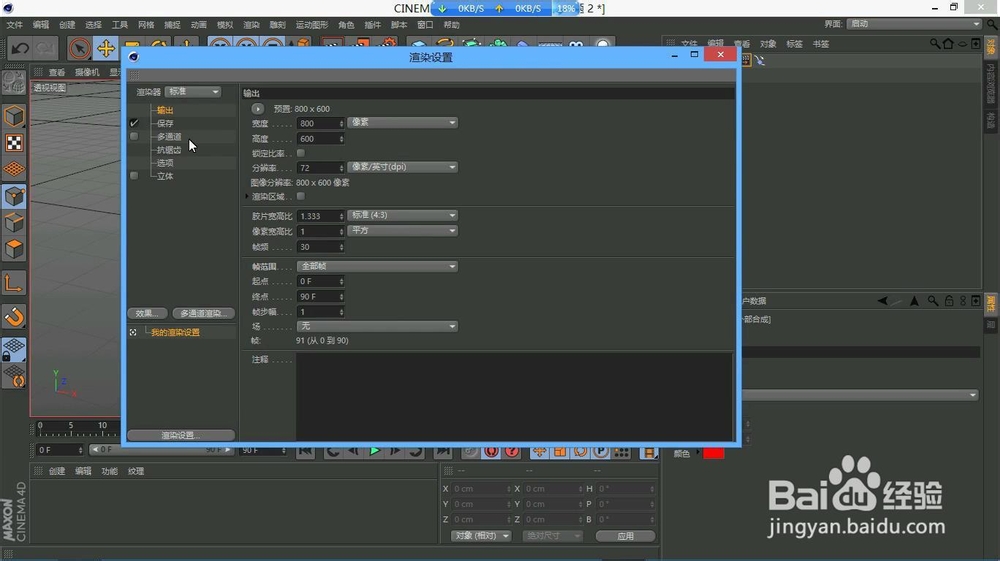Screen dimensions: 1000x561
Task: Click the 宽度 800 input field
Action: pyautogui.click(x=320, y=124)
